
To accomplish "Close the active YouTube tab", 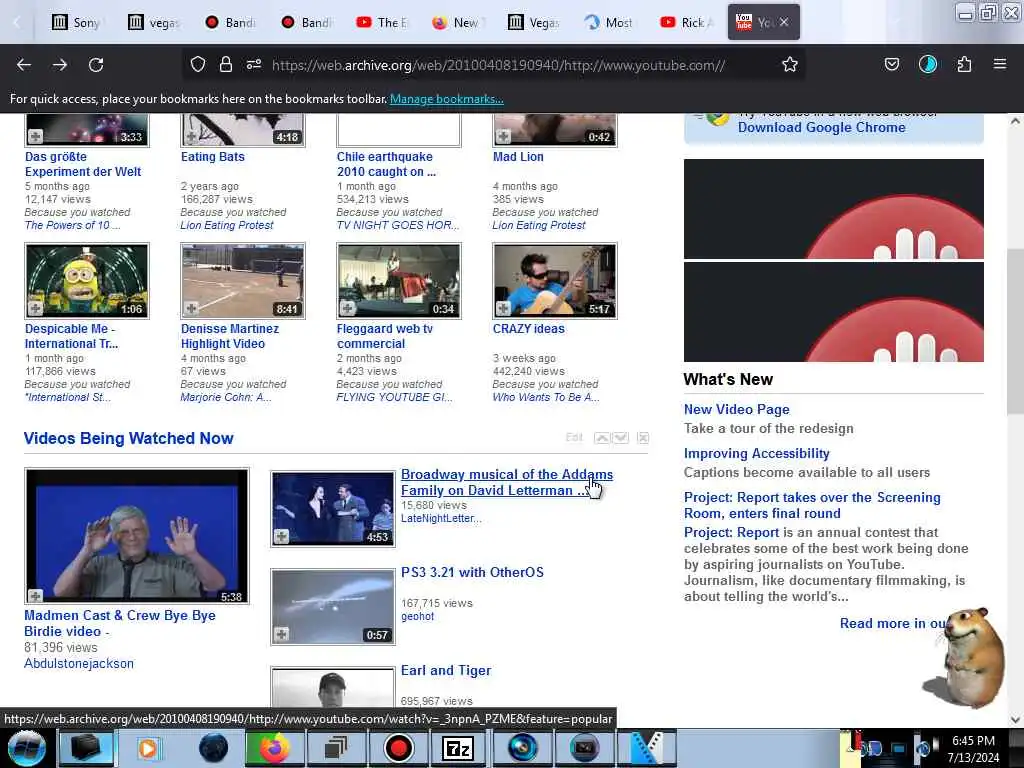I will tap(784, 22).
